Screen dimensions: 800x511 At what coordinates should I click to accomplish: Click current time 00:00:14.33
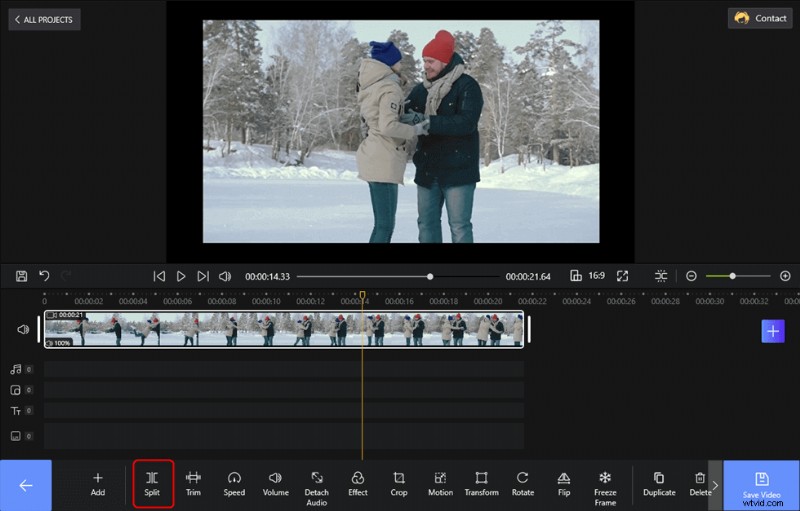pos(267,276)
